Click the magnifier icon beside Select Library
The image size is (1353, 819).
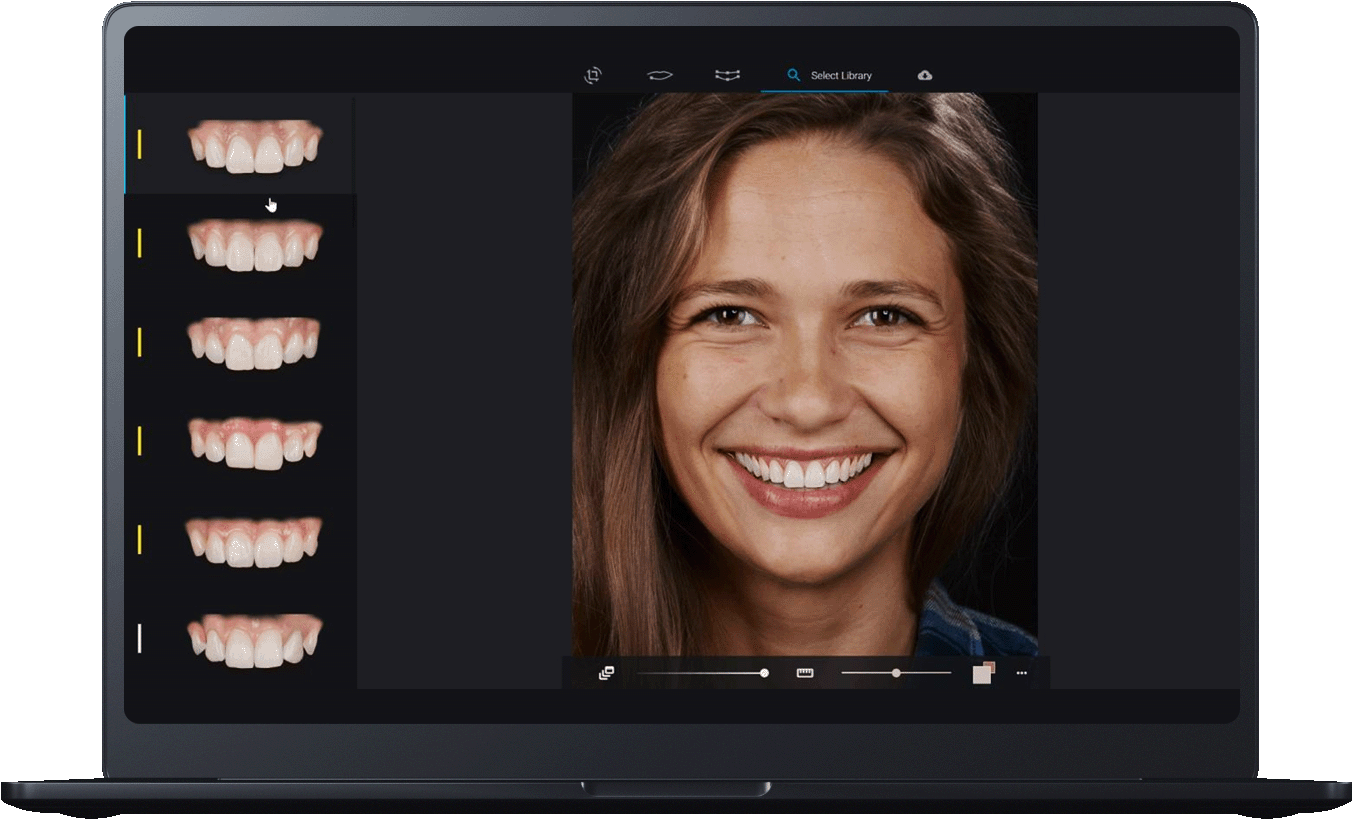[793, 76]
